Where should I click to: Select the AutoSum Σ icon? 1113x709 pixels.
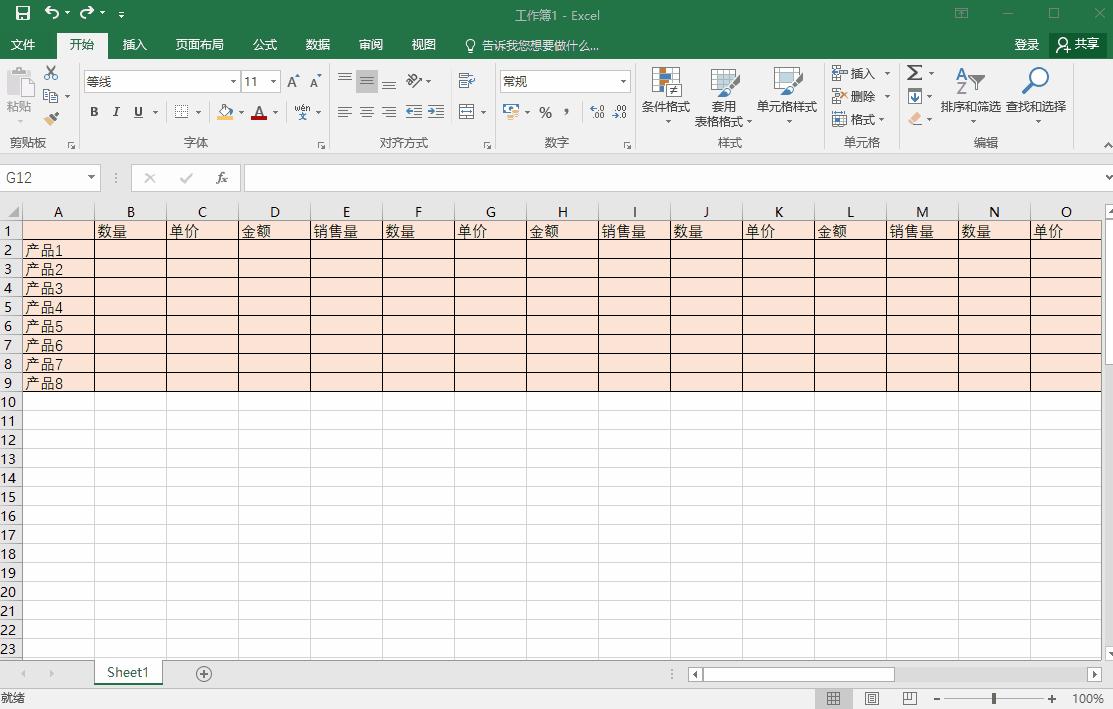[x=914, y=72]
